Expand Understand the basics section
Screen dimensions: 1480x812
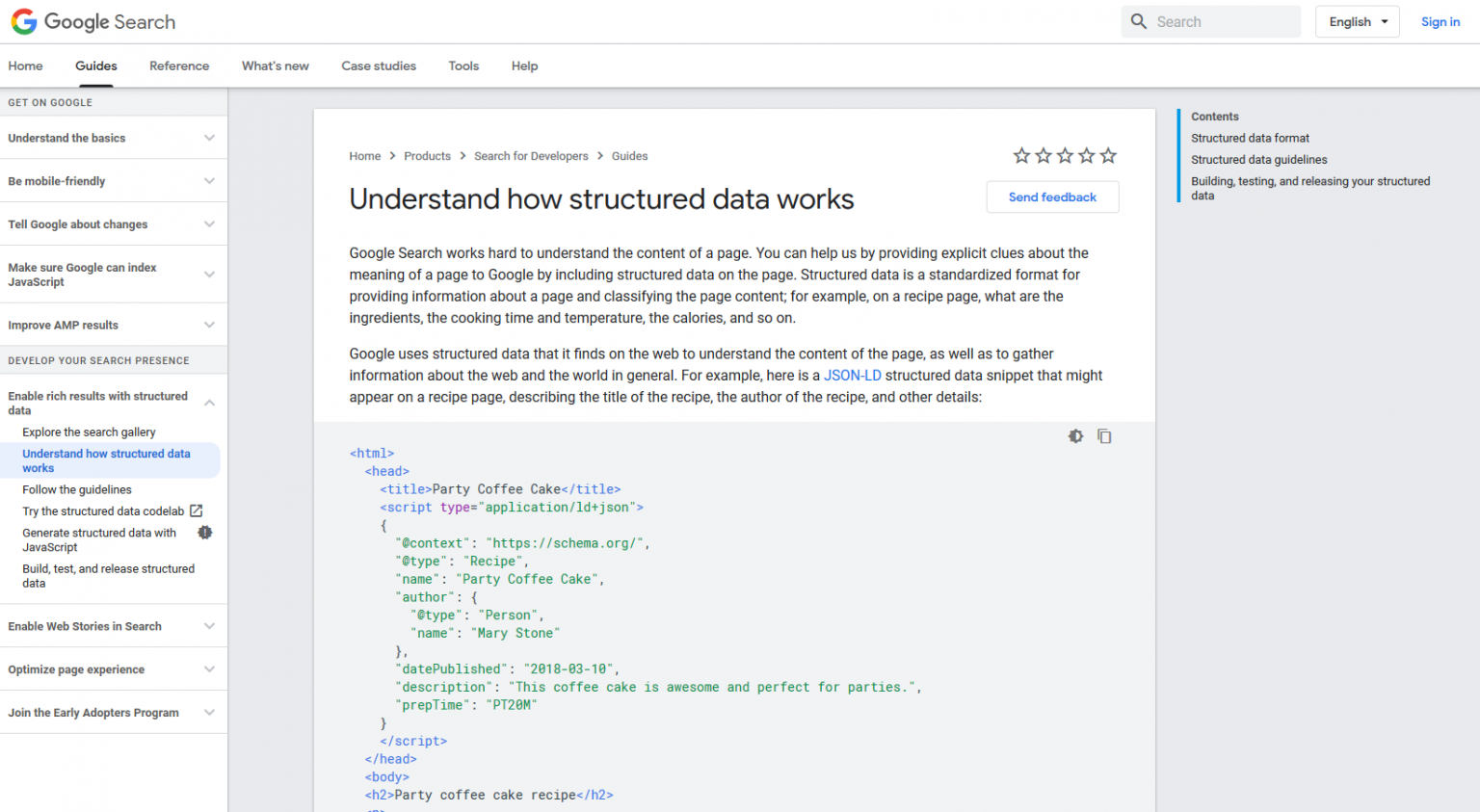(x=209, y=138)
